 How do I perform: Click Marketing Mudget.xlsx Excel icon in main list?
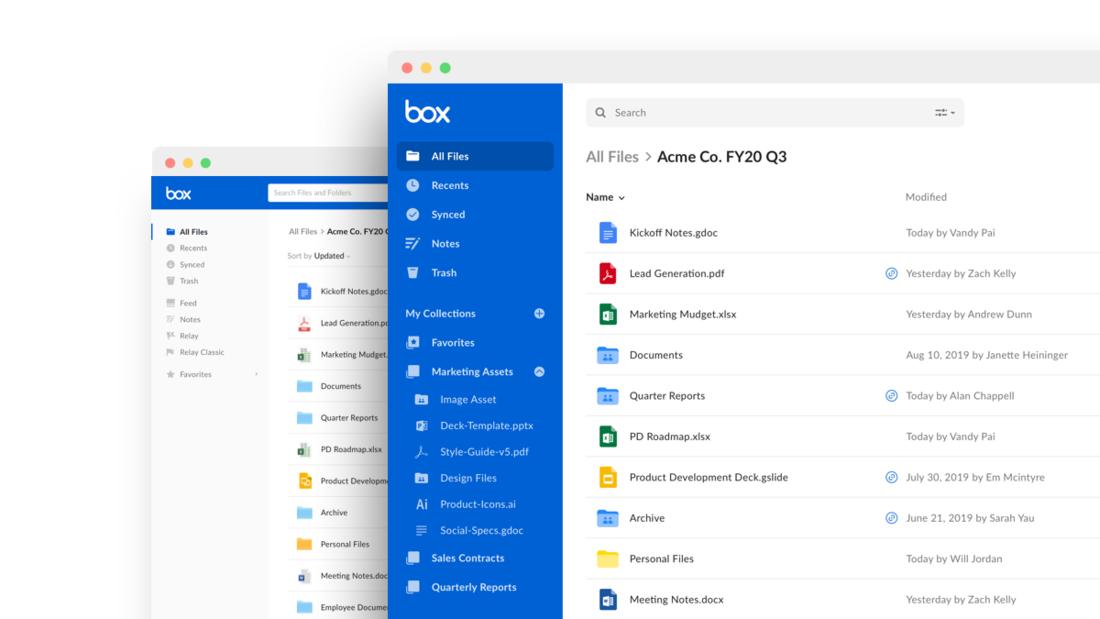tap(608, 314)
